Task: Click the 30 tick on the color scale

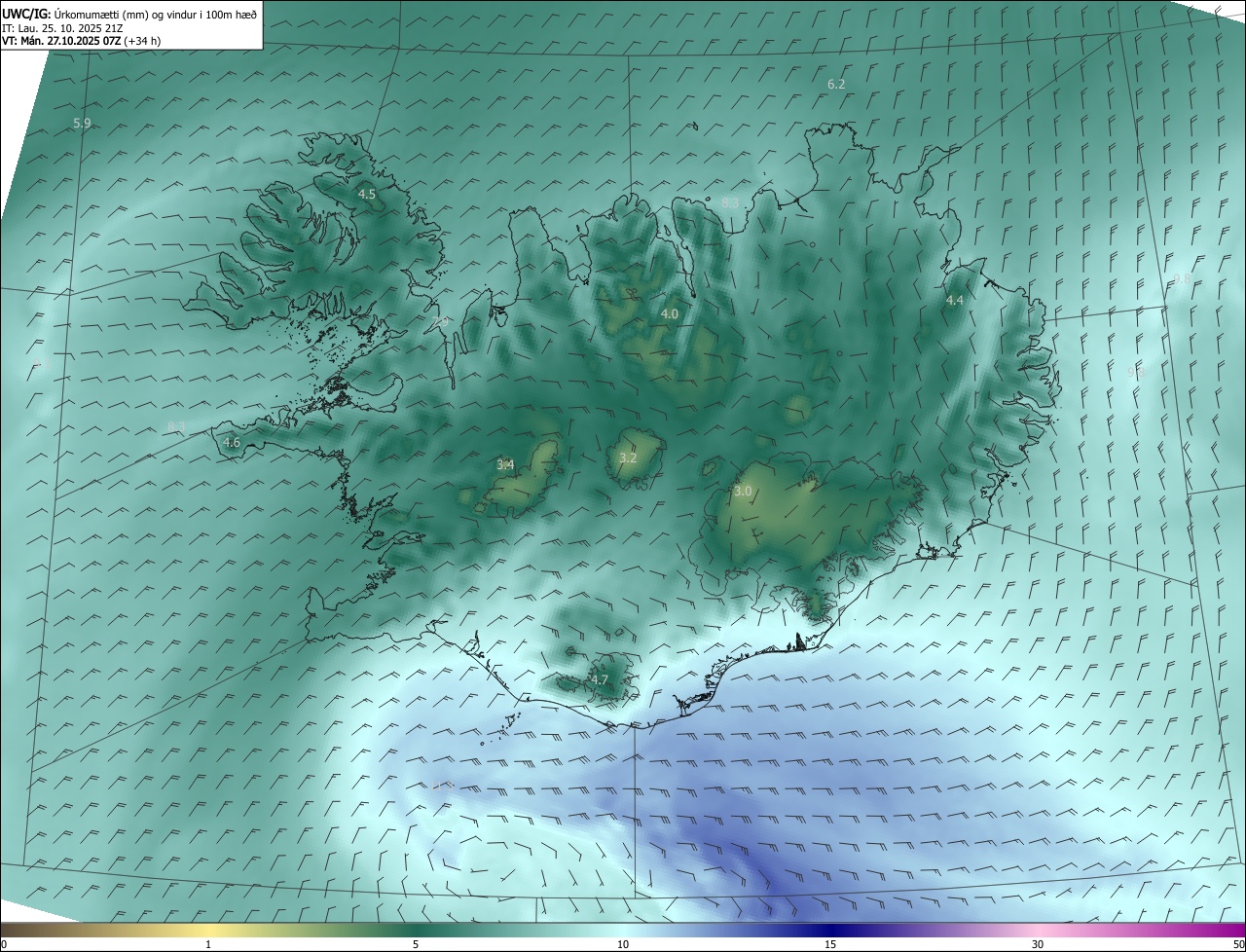Action: click(x=1038, y=944)
